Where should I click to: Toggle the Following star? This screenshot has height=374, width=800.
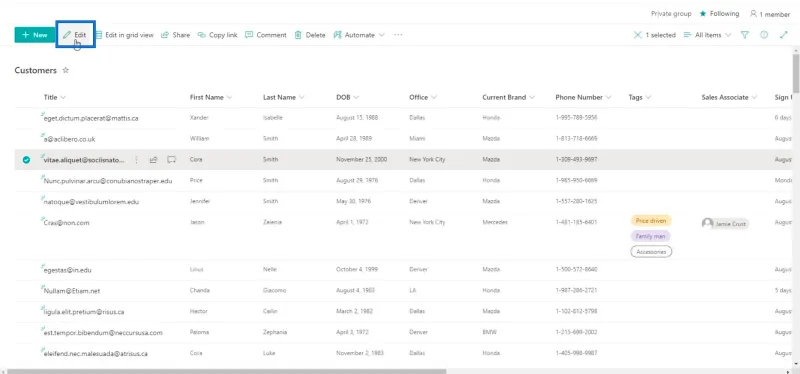point(703,14)
